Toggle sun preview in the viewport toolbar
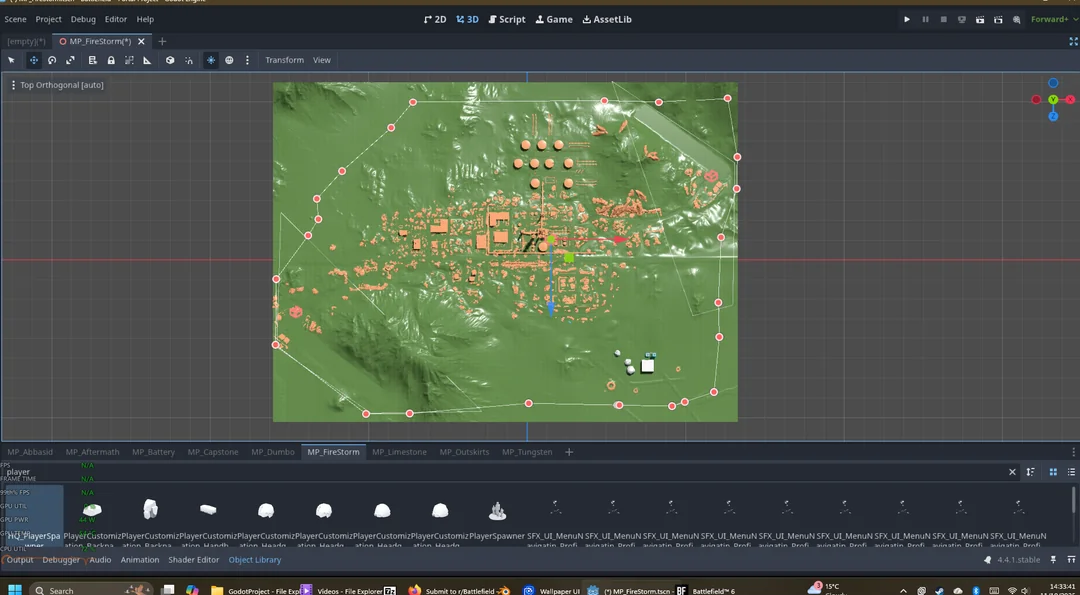 pyautogui.click(x=211, y=60)
